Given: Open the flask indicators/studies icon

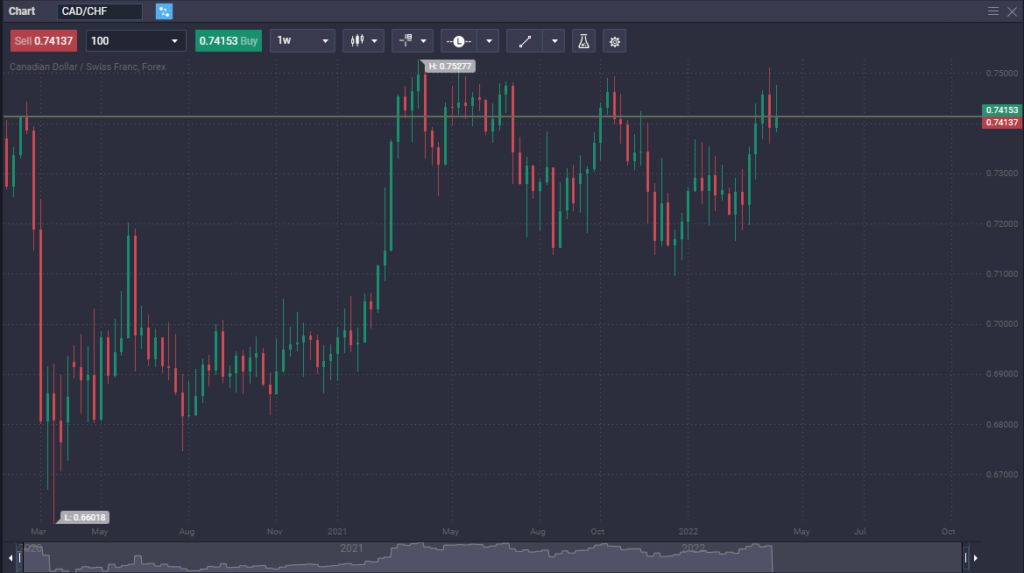Looking at the screenshot, I should pos(583,41).
